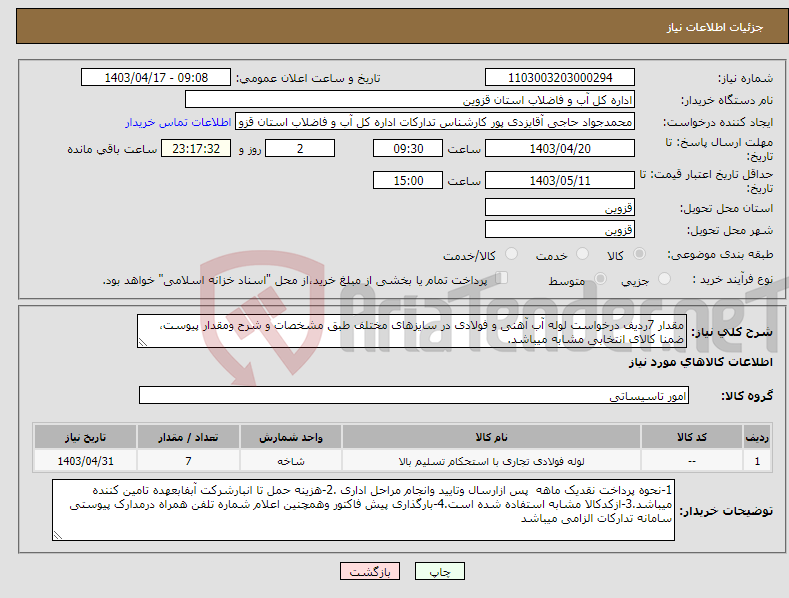Viewport: 789px width, 598px height.
Task: Select the خدمت radio button
Action: (582, 254)
